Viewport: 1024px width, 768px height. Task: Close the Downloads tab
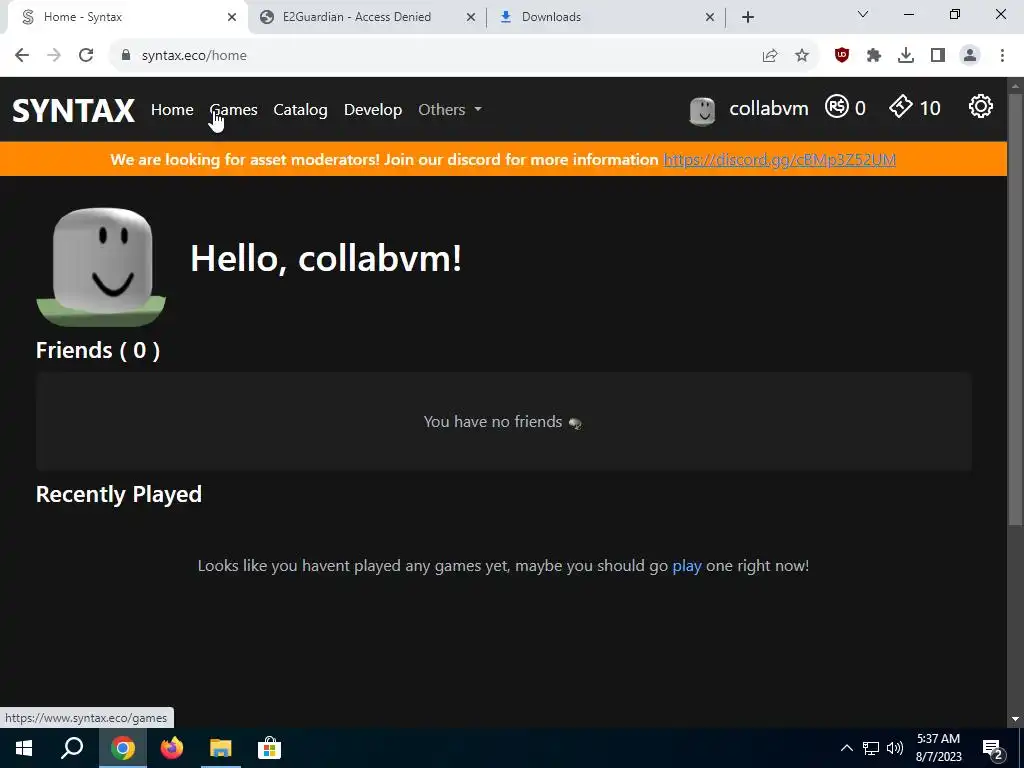pyautogui.click(x=710, y=17)
